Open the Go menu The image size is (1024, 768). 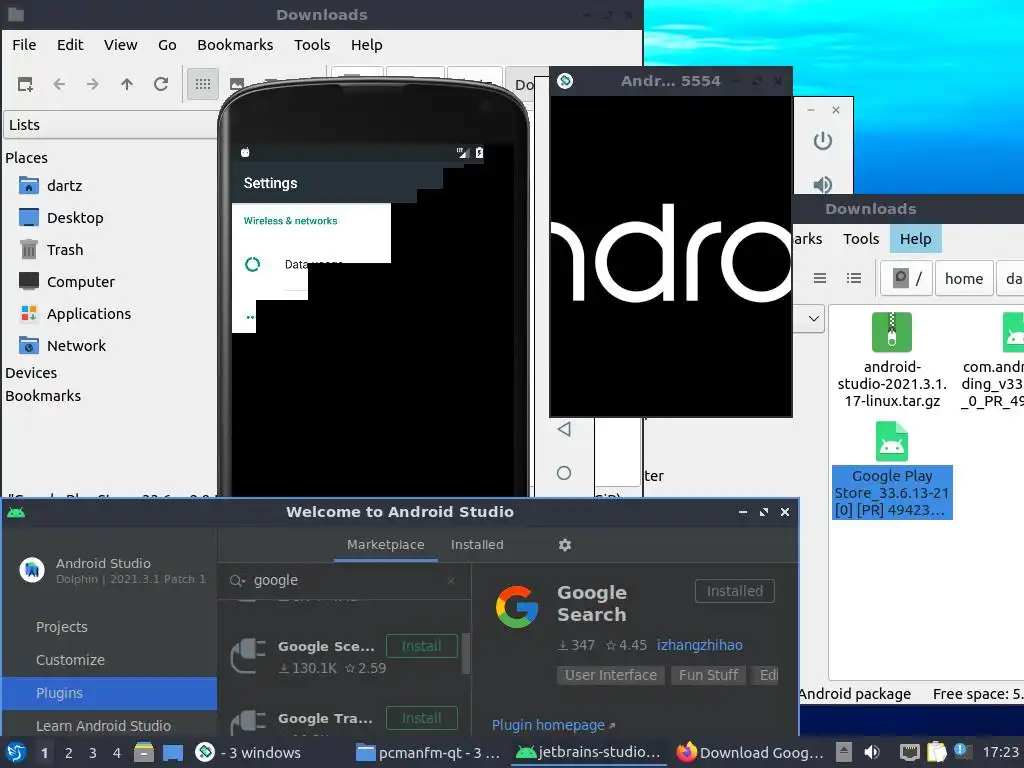pyautogui.click(x=167, y=44)
